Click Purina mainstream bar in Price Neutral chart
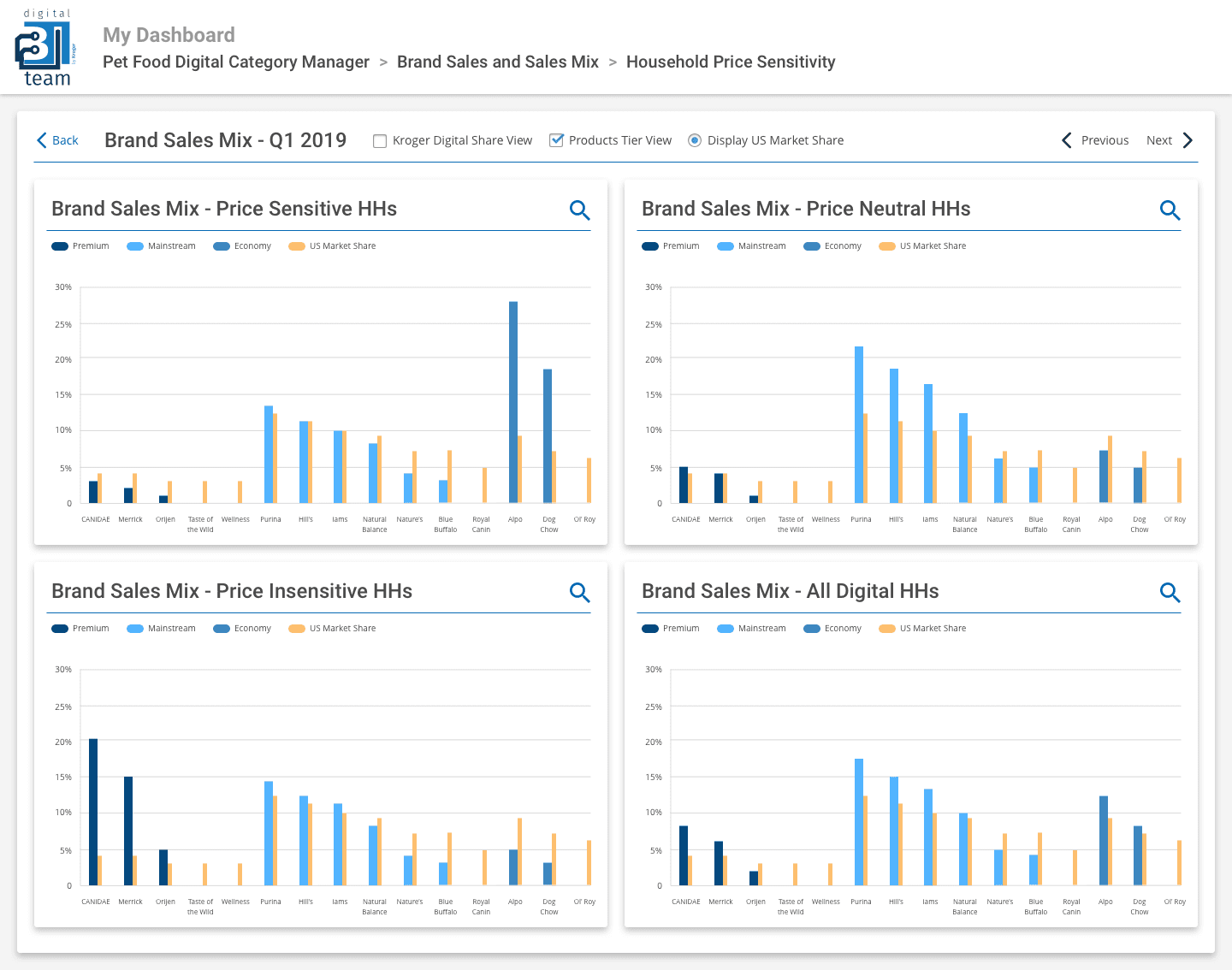The image size is (1232, 970). point(859,425)
